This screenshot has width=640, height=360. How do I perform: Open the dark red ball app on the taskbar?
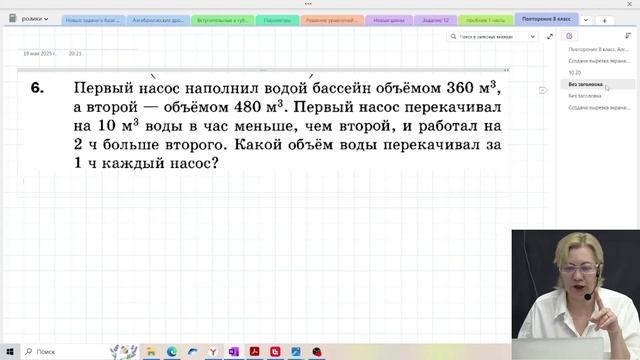(x=317, y=351)
